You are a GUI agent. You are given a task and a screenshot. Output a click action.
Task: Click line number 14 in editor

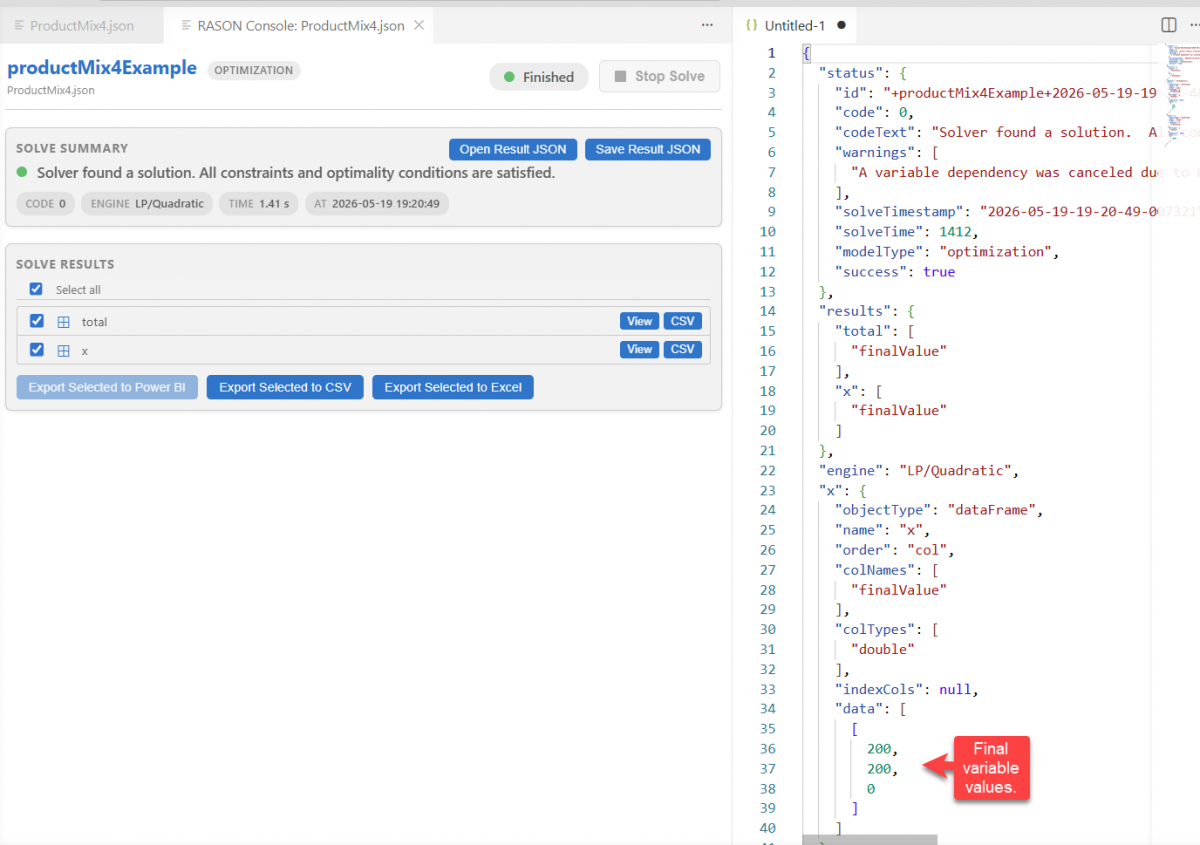767,311
